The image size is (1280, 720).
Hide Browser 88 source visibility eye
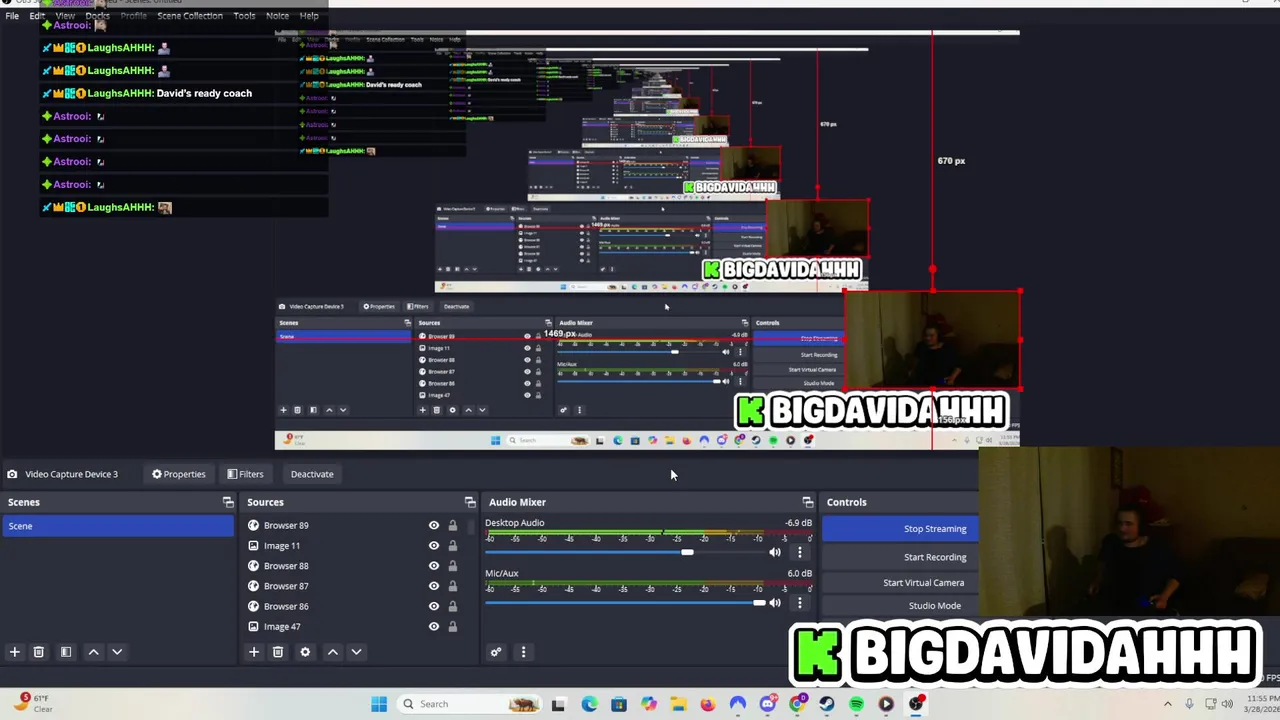click(x=434, y=566)
